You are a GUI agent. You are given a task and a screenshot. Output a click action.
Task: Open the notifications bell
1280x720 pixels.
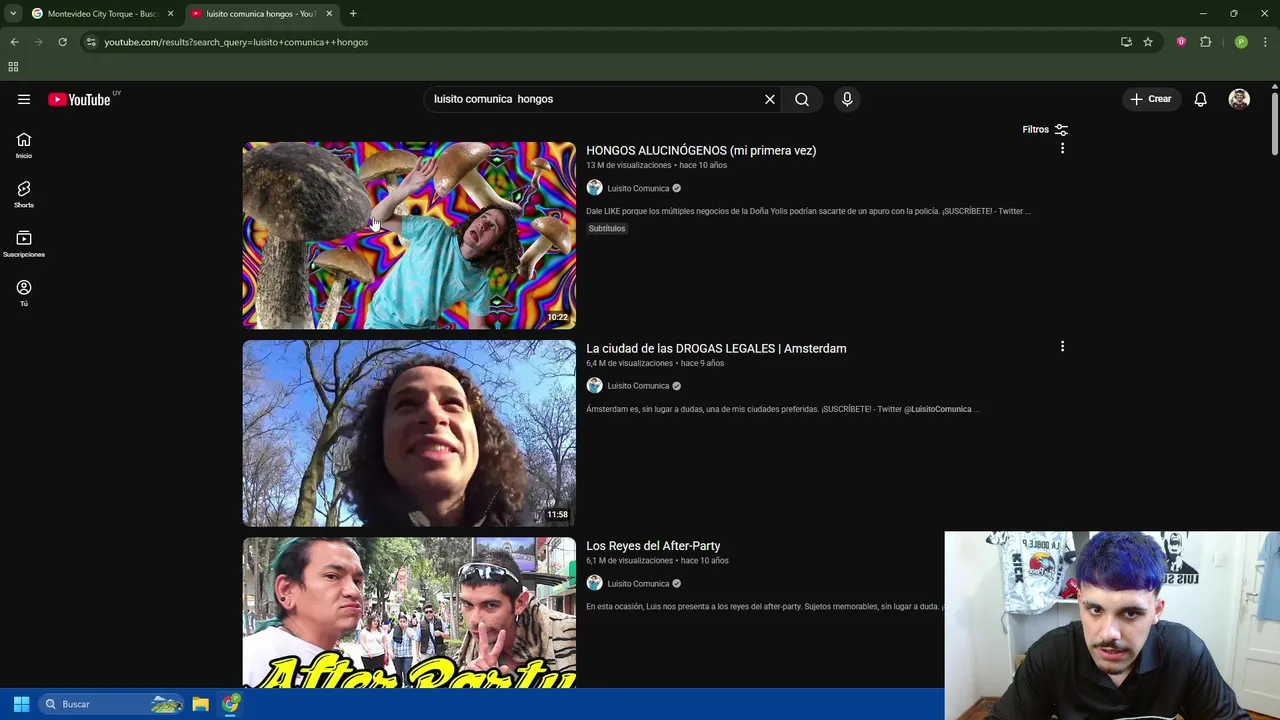pos(1201,99)
